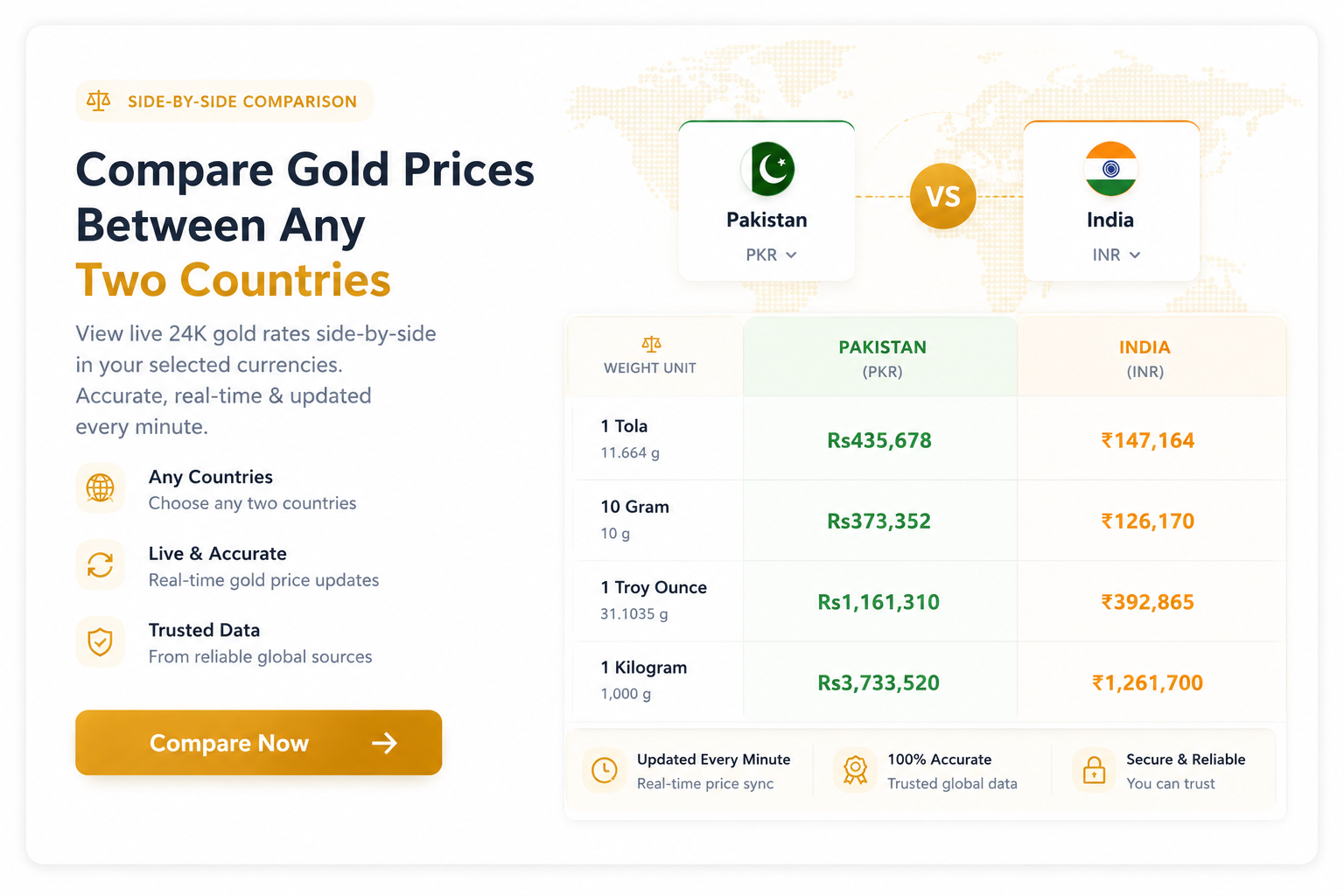This screenshot has height=896, width=1344.
Task: Click the golden VS circle badge
Action: coord(942,196)
